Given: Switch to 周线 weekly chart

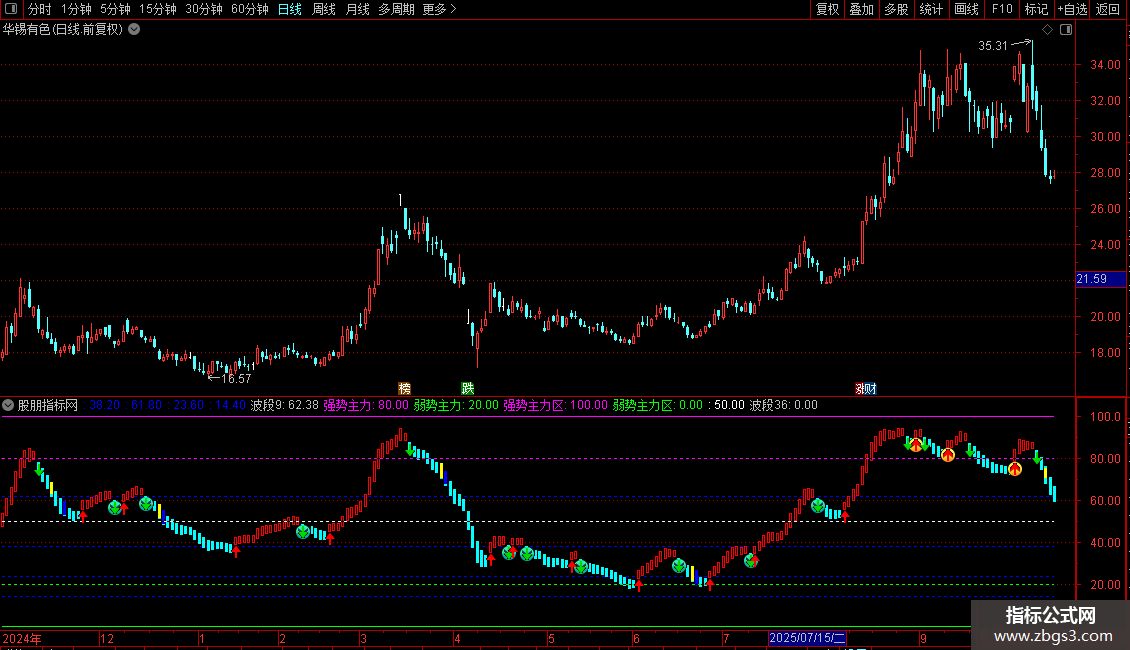Looking at the screenshot, I should 324,9.
